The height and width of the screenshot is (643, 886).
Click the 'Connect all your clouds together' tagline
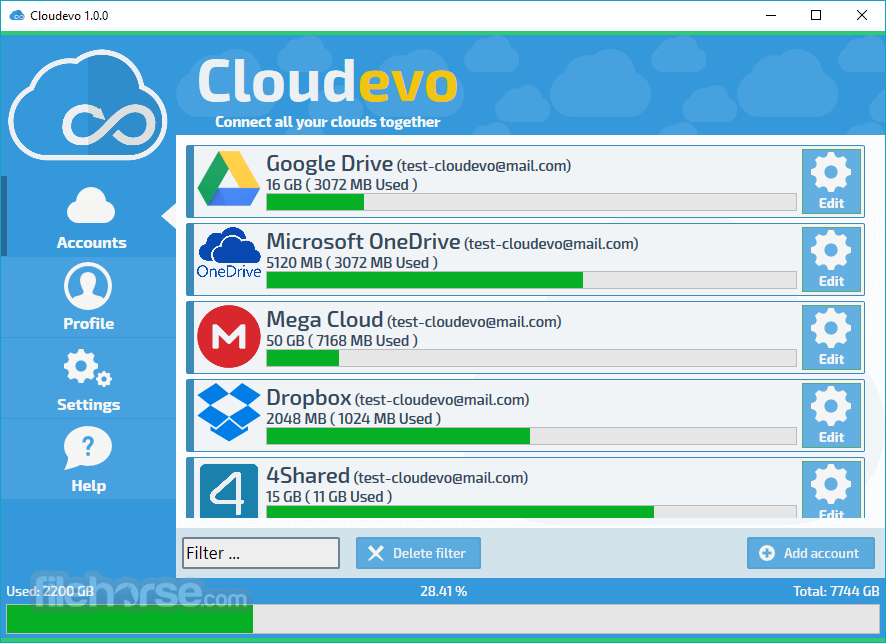[328, 122]
